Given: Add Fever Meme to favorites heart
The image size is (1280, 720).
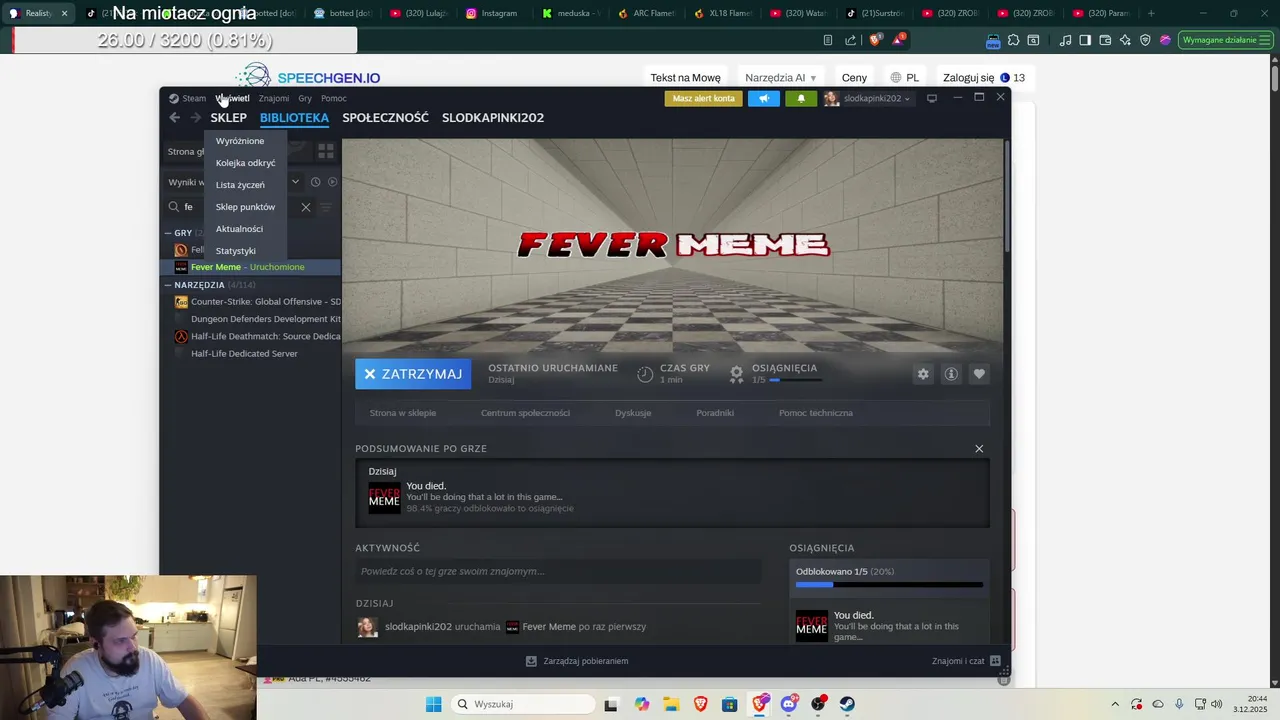Looking at the screenshot, I should tap(979, 374).
